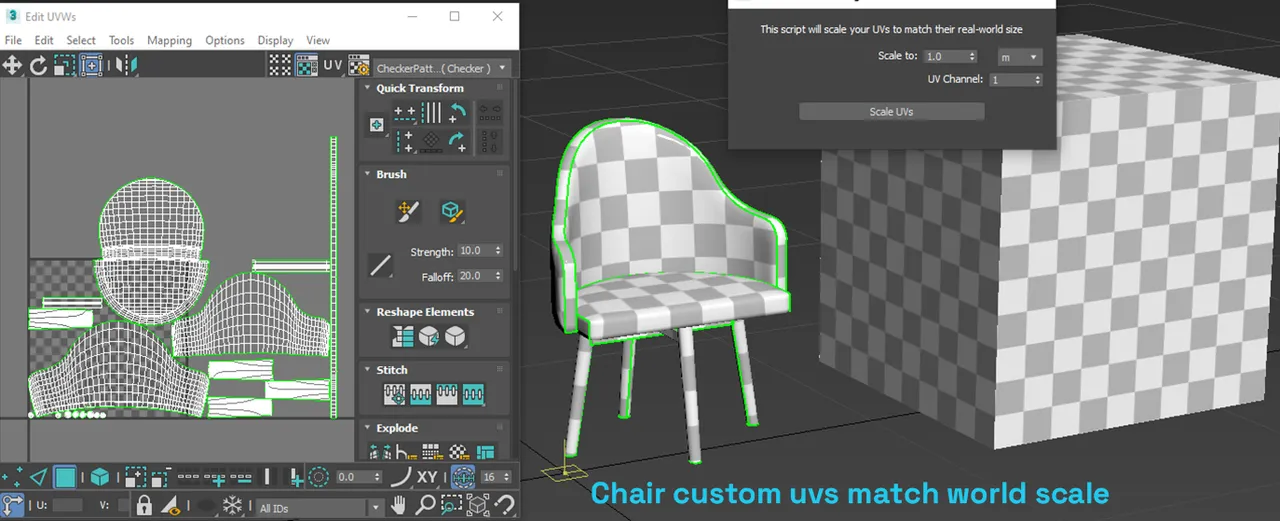Click the Linear Align vertical bars icon
Image resolution: width=1280 pixels, height=521 pixels.
point(431,112)
